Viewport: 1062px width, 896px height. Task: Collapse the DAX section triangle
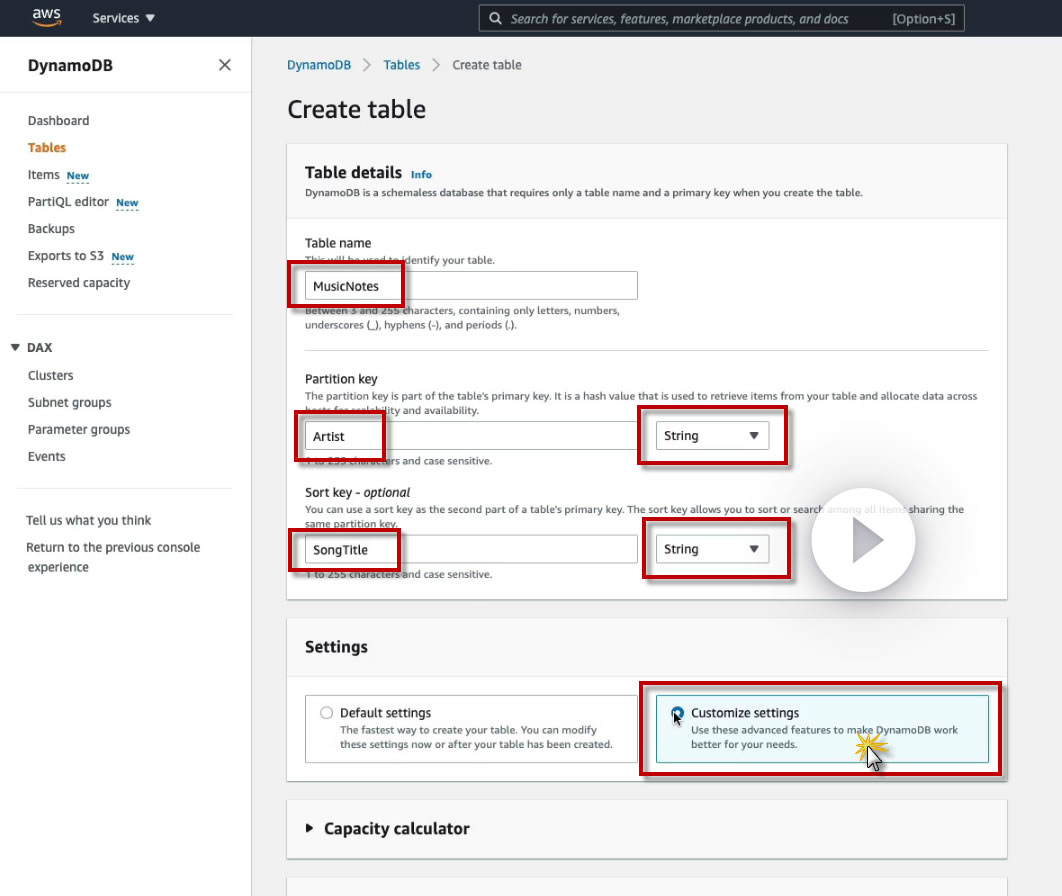coord(15,347)
